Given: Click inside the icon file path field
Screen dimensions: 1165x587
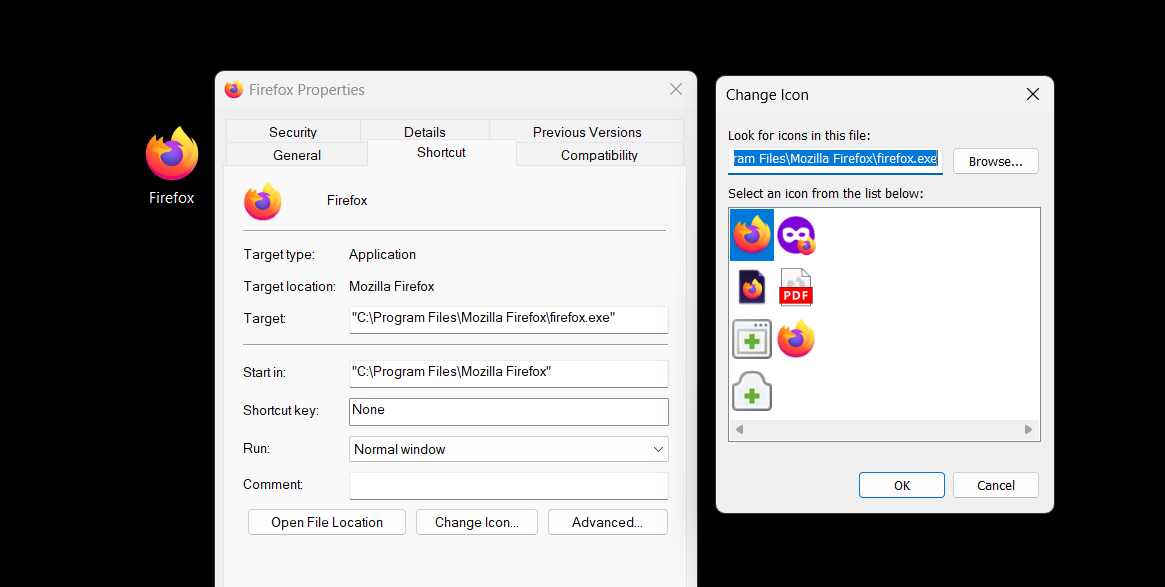Looking at the screenshot, I should [x=835, y=160].
